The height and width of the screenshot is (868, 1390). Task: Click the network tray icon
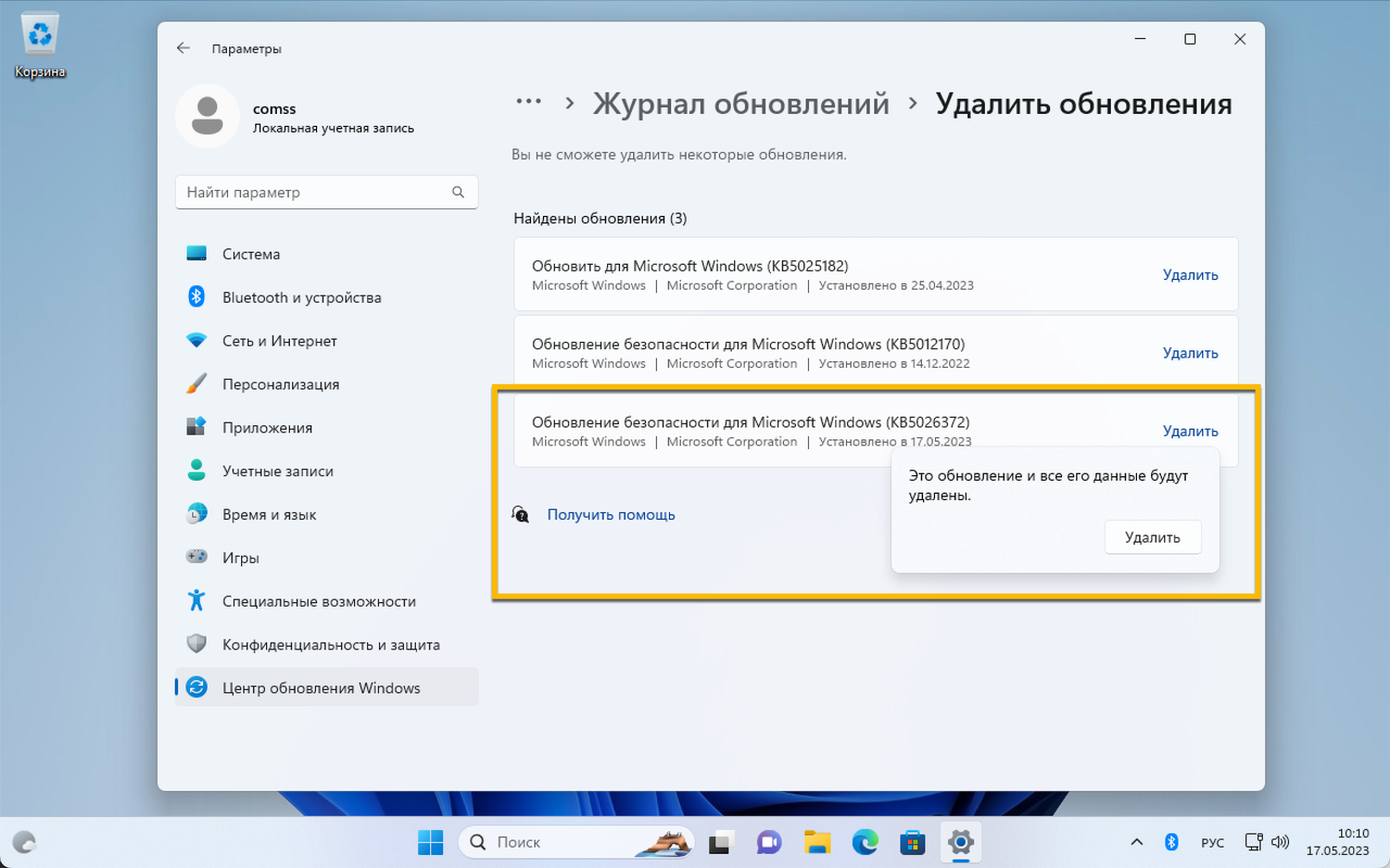[x=1254, y=842]
